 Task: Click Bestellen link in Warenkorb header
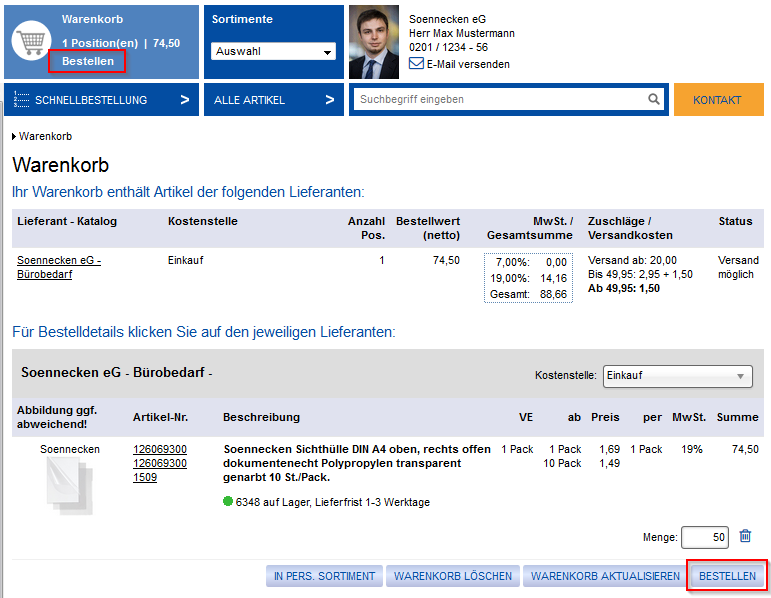click(x=88, y=61)
